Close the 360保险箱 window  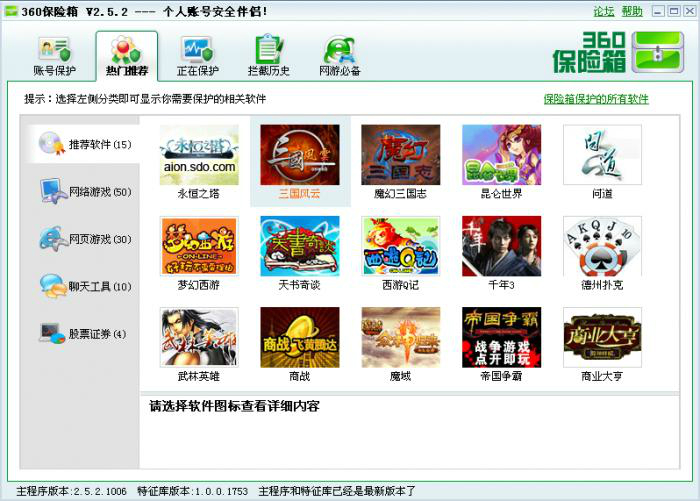coord(690,11)
